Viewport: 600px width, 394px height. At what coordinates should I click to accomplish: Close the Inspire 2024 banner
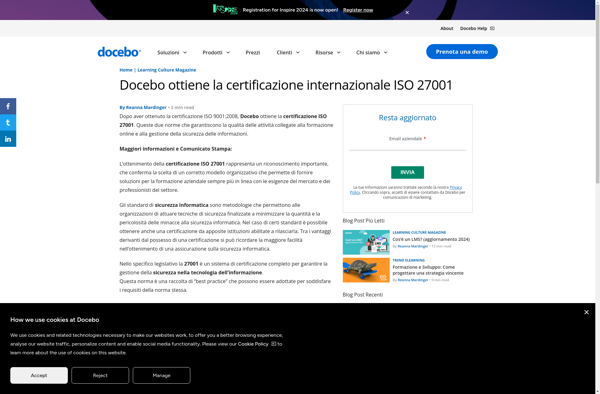[x=407, y=13]
